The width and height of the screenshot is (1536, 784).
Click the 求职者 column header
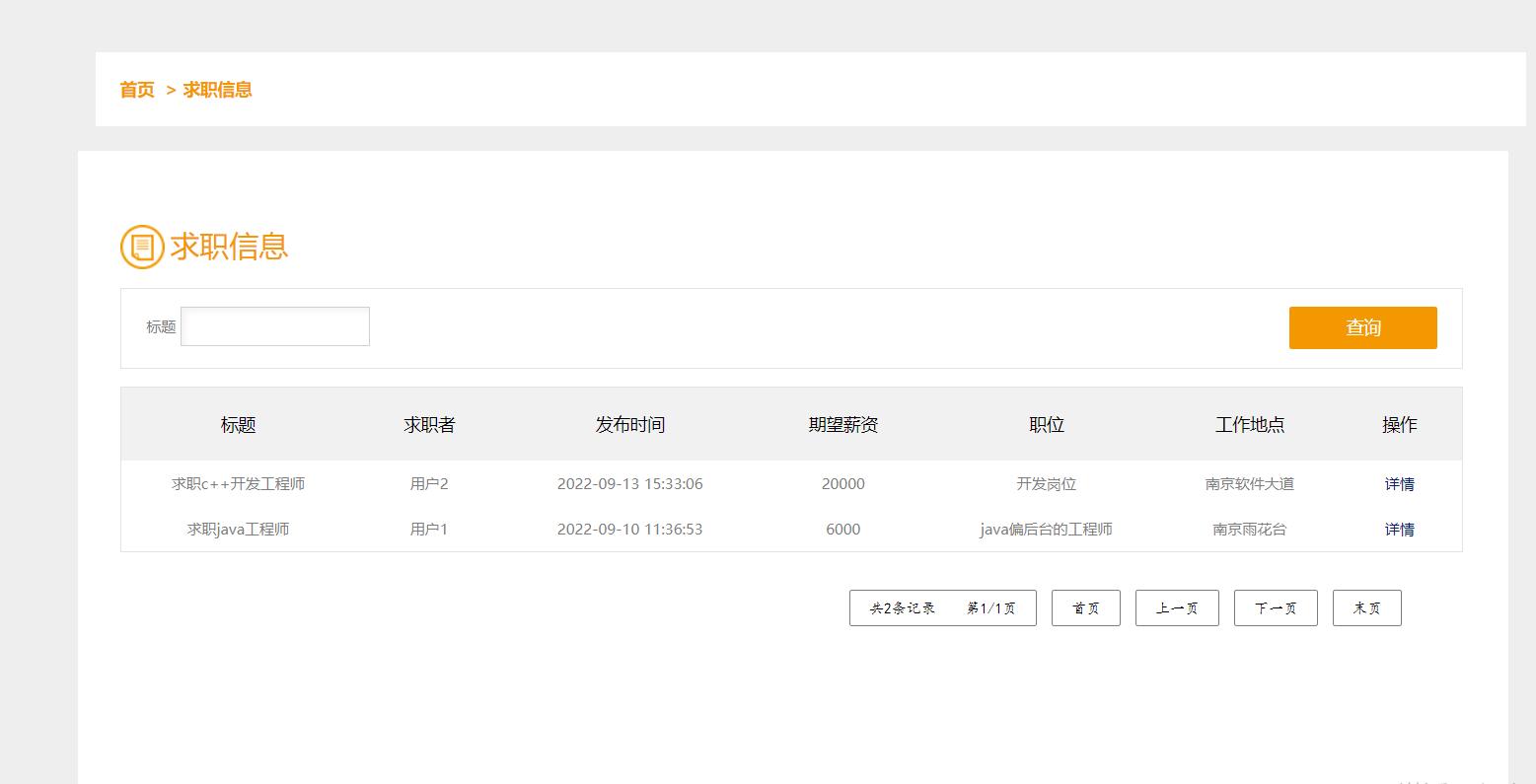[x=429, y=424]
